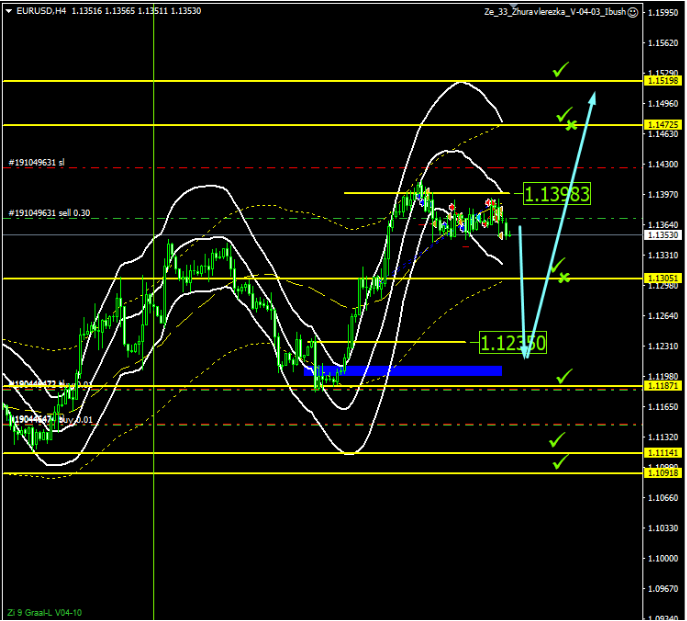687x621 pixels.
Task: Select the checkmark above the 1.15198 line
Action: pos(561,69)
